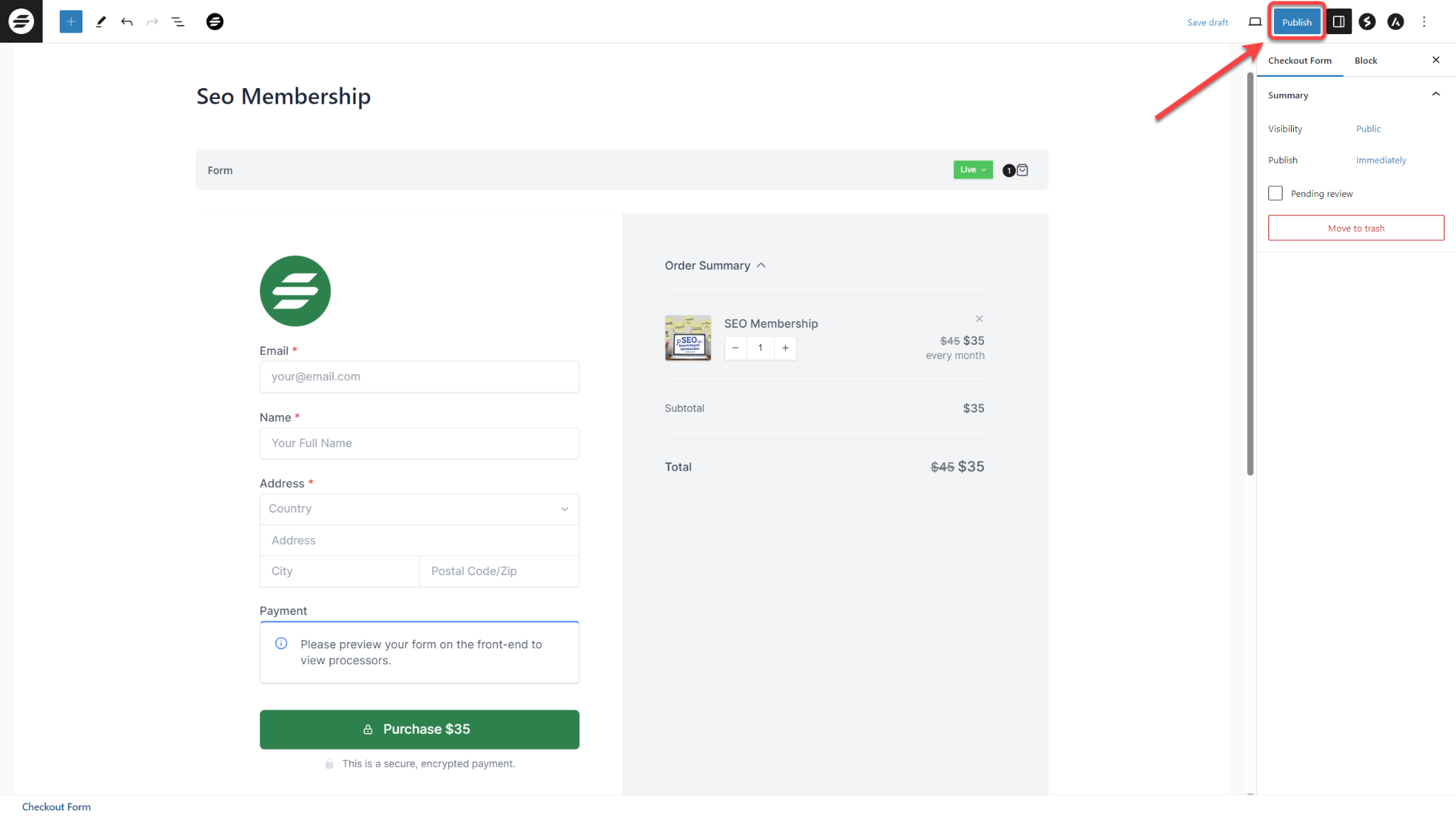
Task: Undo the last change
Action: coord(127,21)
